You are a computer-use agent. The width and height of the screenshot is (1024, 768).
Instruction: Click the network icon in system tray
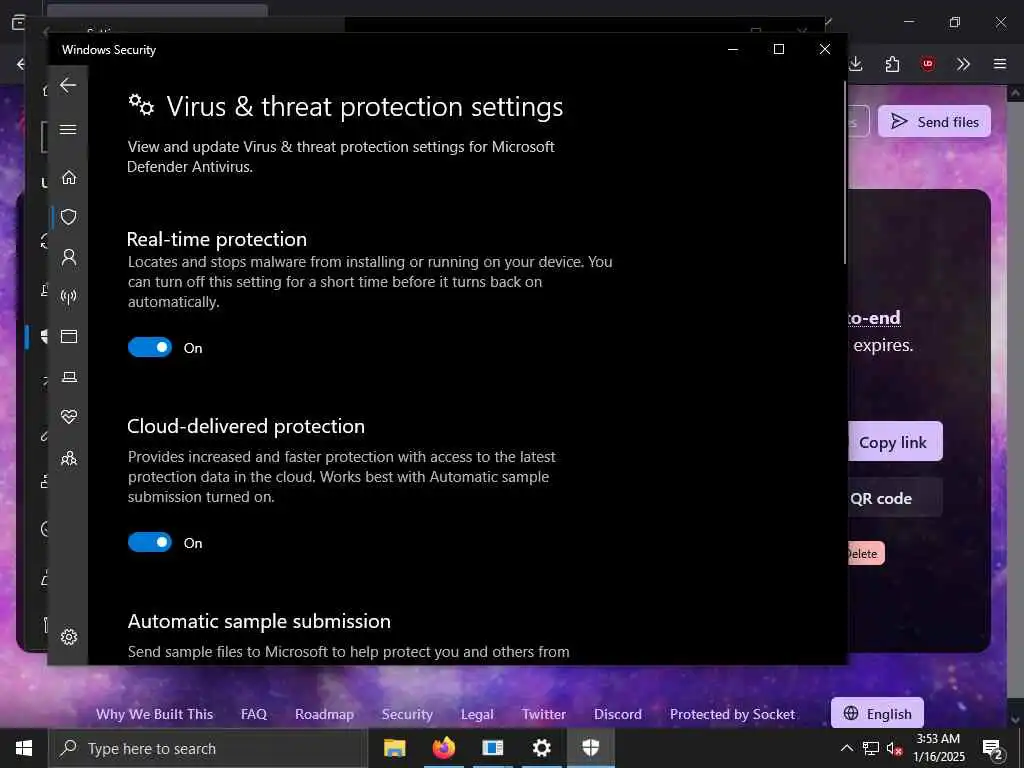[871, 748]
